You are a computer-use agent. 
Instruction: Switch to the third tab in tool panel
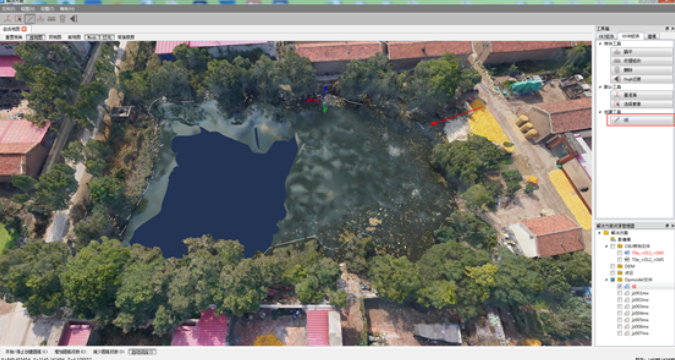(652, 37)
